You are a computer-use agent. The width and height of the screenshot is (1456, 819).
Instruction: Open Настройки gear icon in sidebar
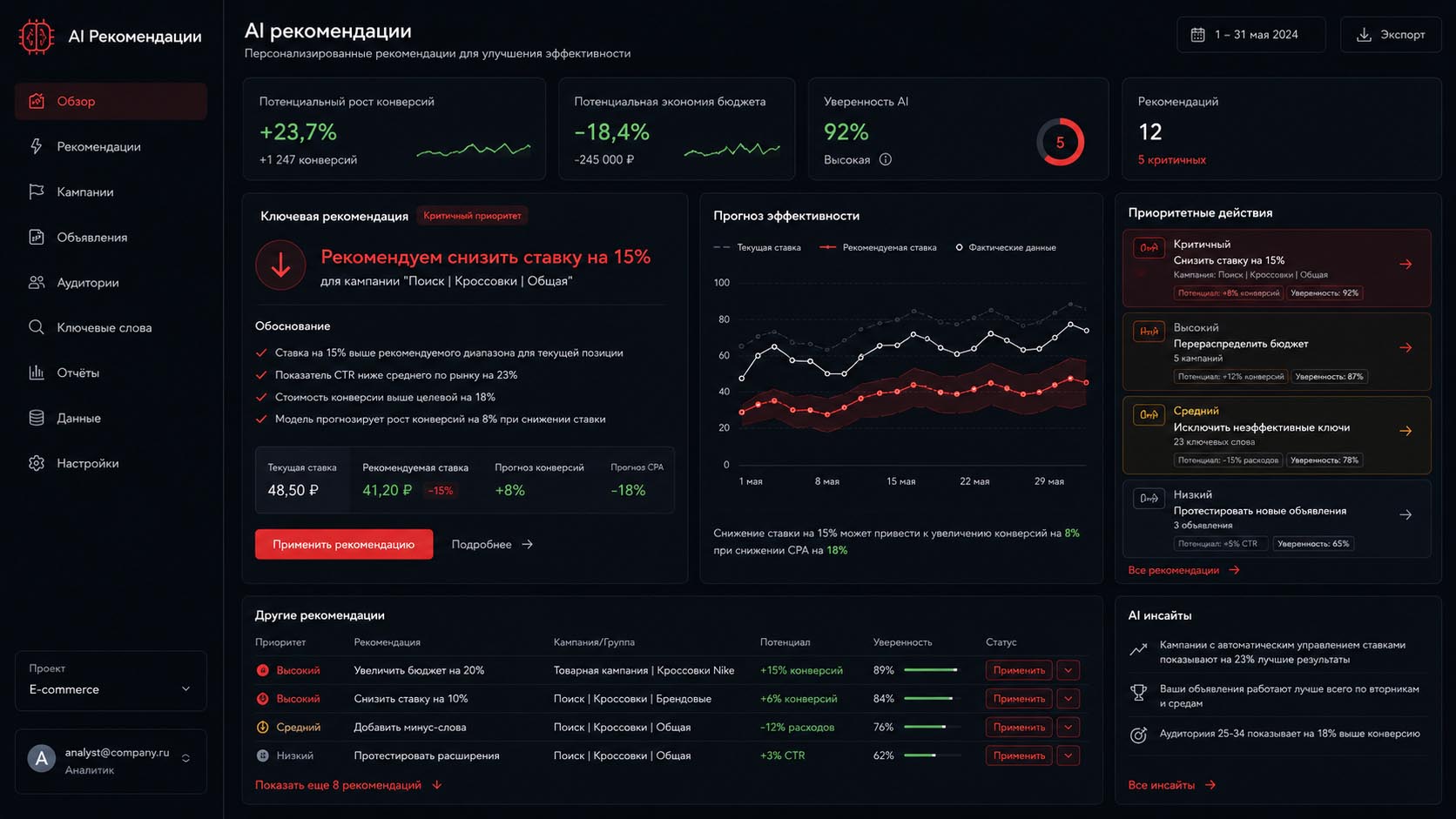click(x=36, y=463)
